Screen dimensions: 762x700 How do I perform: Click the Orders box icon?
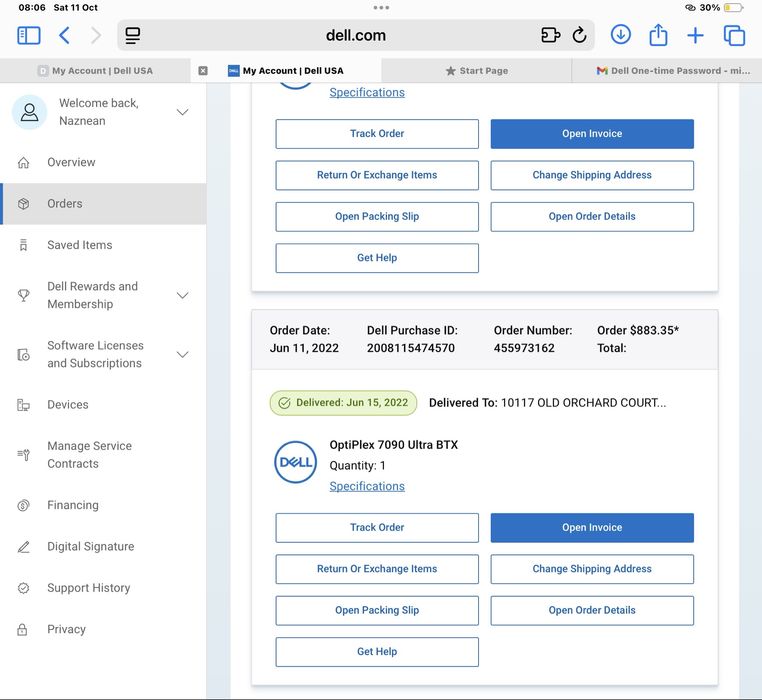(23, 204)
